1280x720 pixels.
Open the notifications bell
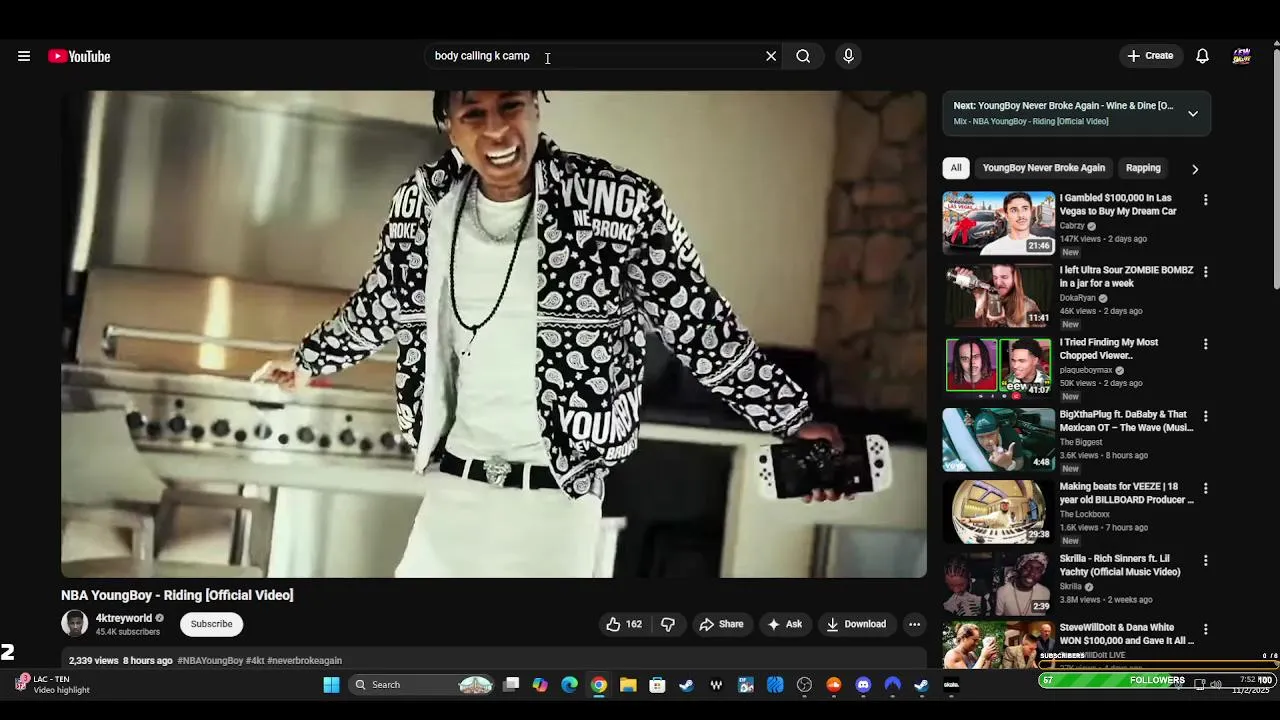1202,56
